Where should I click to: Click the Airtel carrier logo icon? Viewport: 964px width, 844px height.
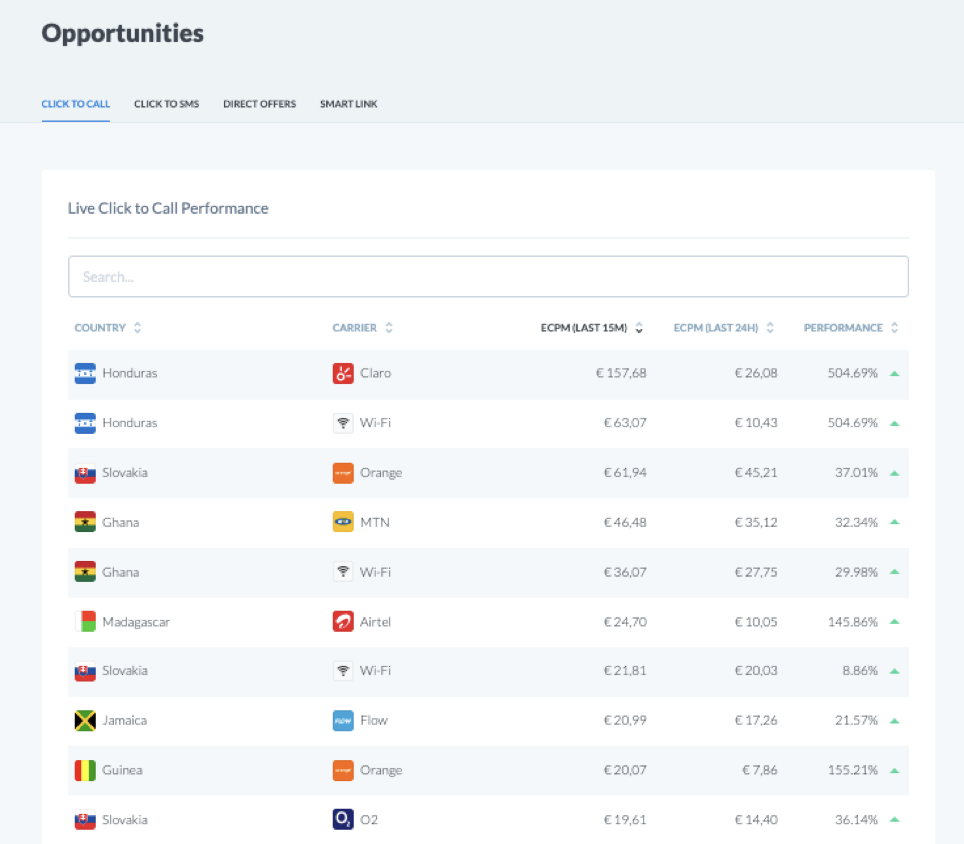click(343, 622)
